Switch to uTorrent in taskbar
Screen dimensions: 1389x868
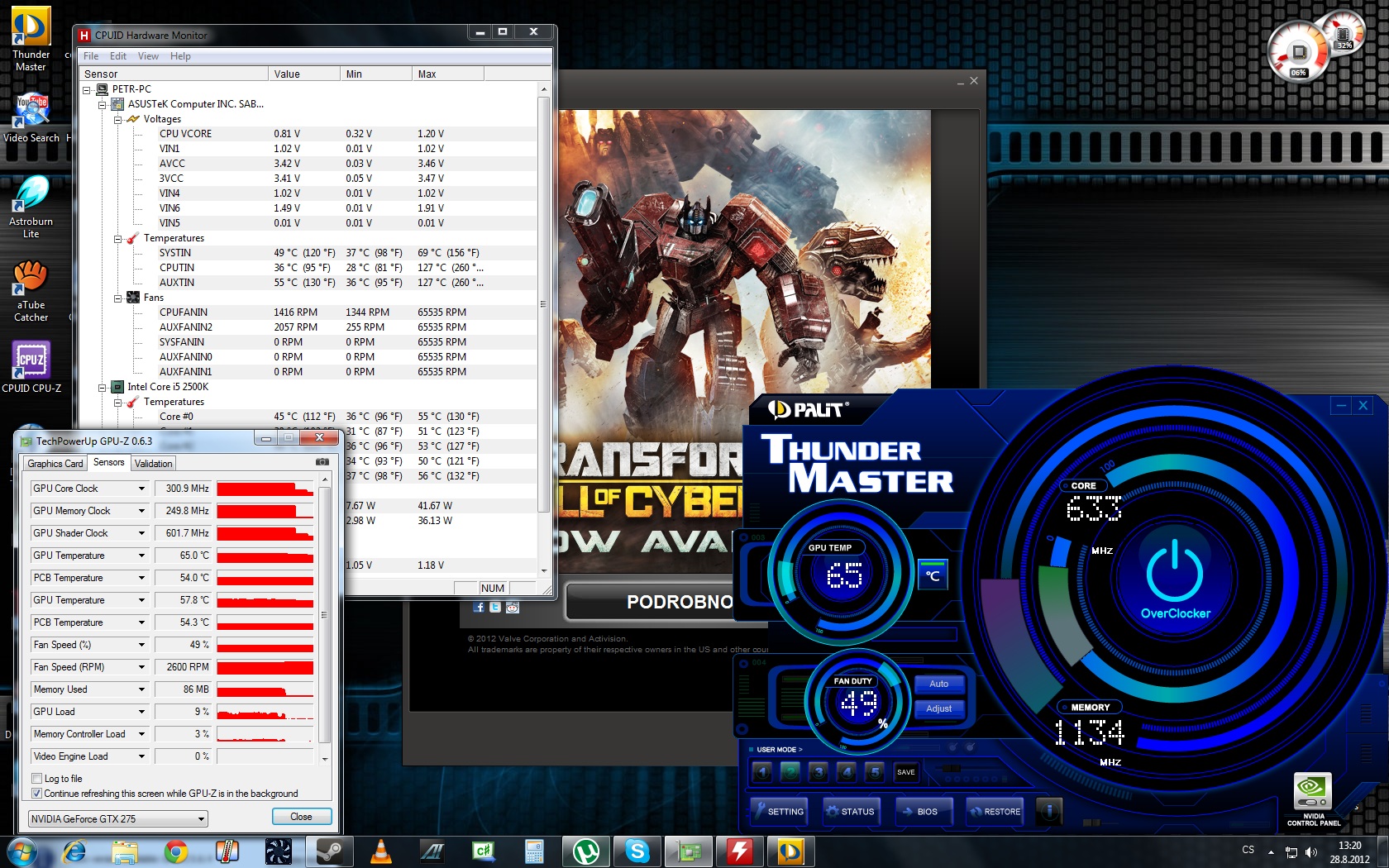pos(586,851)
